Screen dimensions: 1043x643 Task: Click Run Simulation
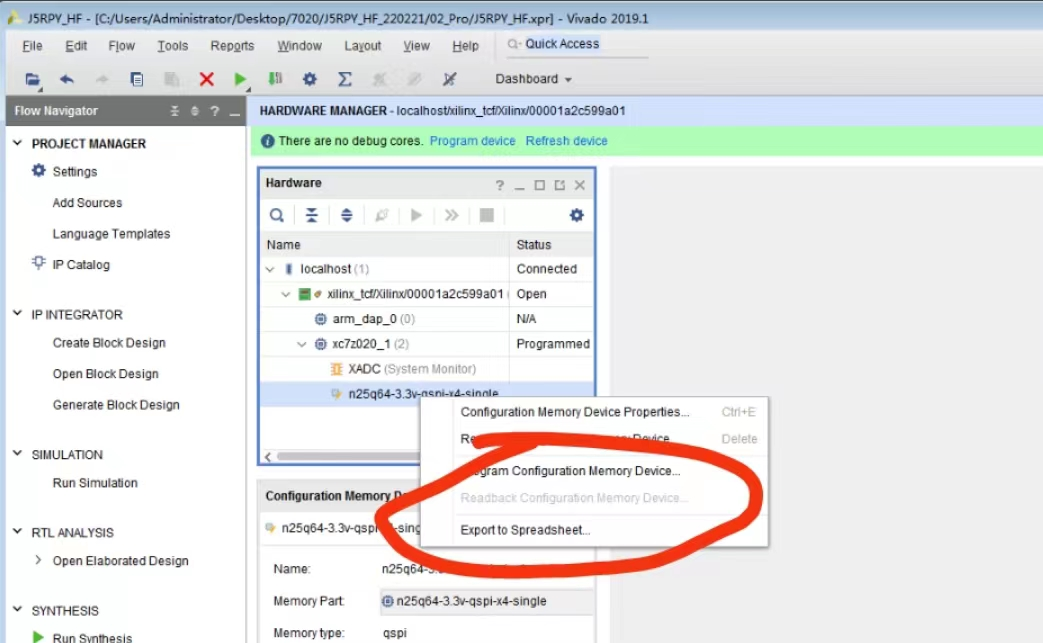tap(95, 483)
